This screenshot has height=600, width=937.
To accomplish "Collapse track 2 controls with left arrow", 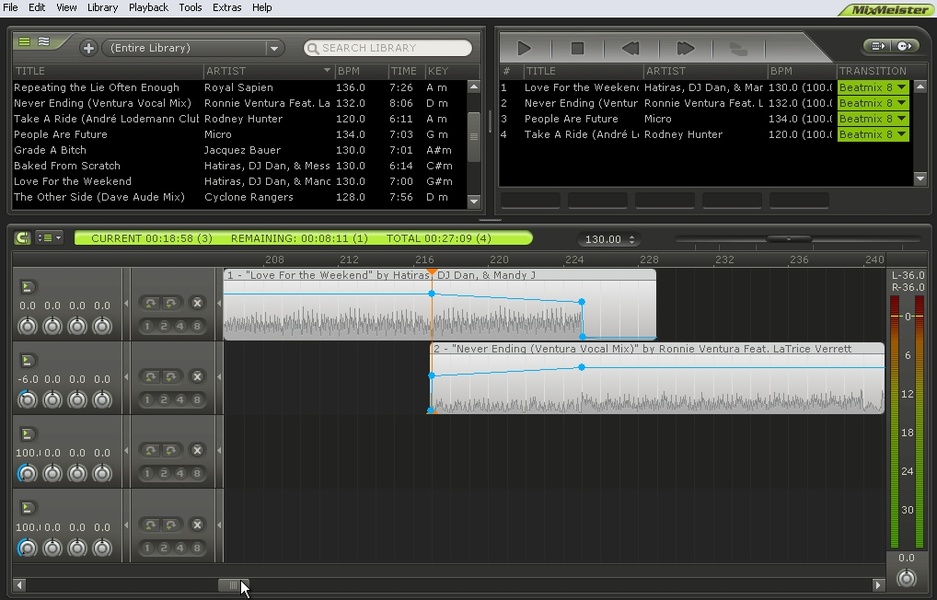I will pos(126,377).
